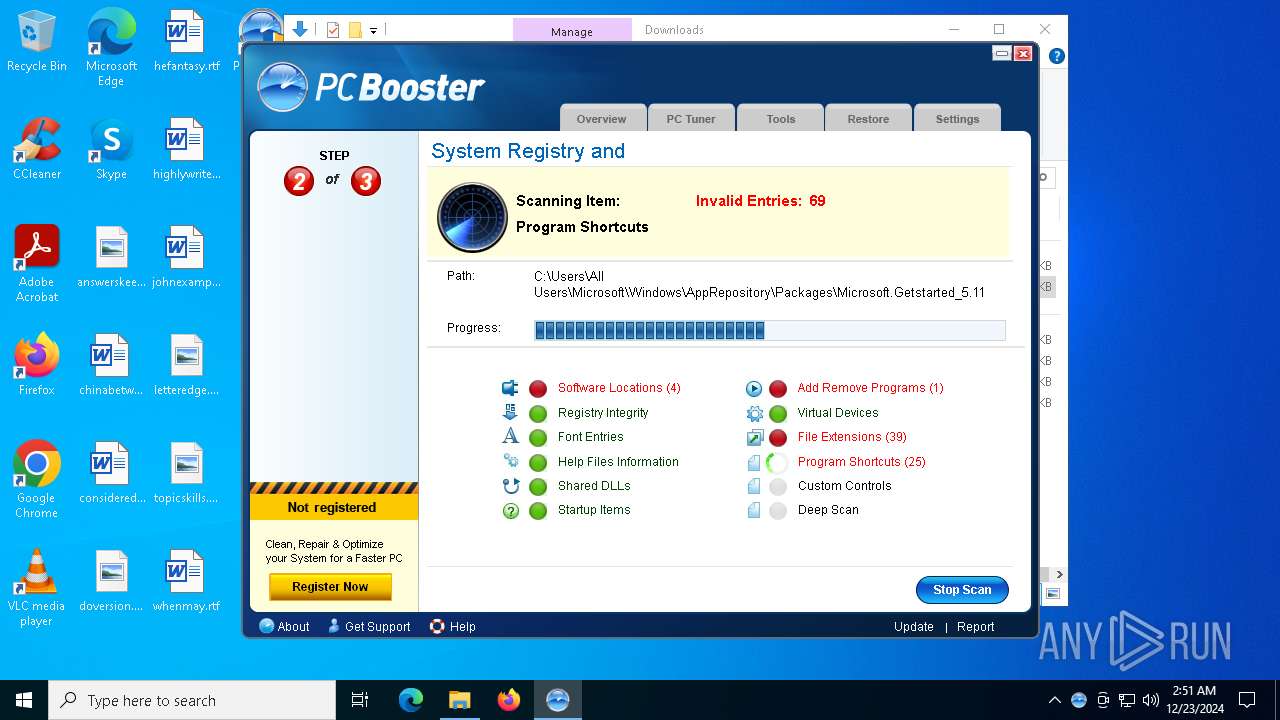Click the Font Entries letter icon

(x=510, y=436)
